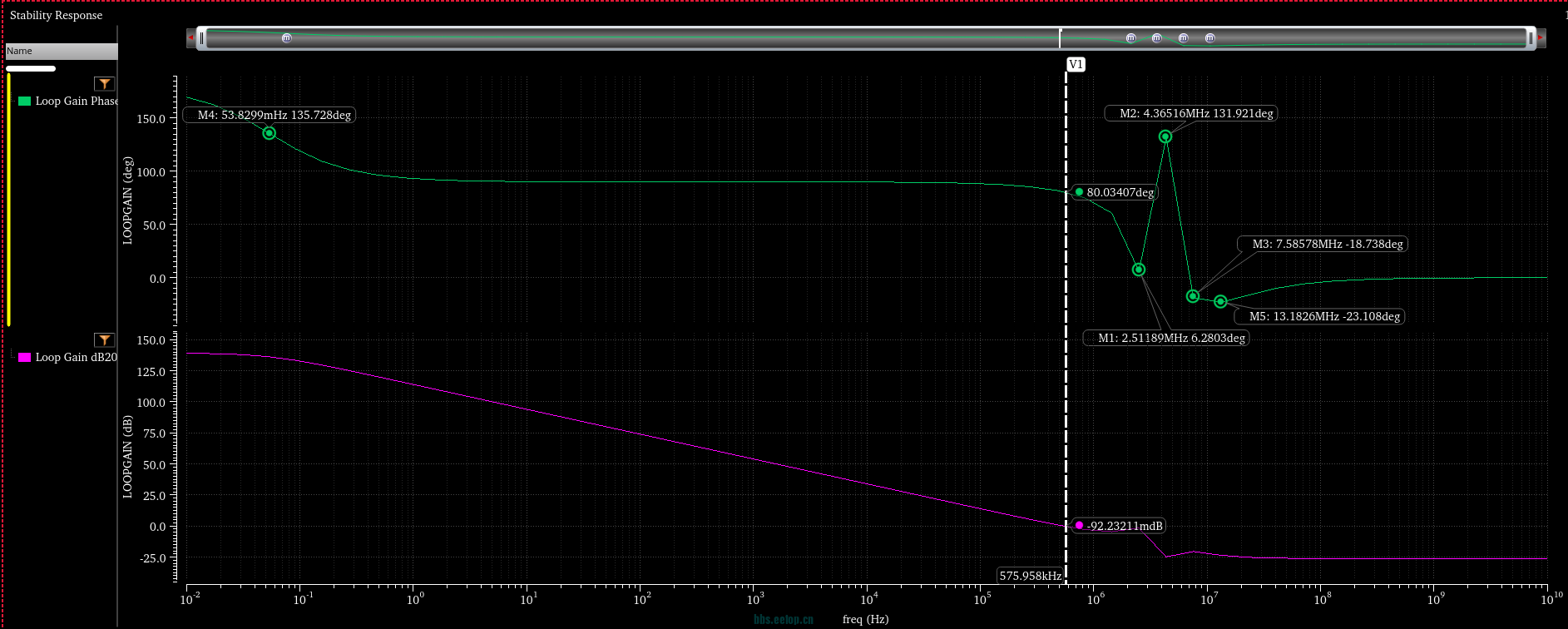Click the left arrow of the zoom bar

pyautogui.click(x=190, y=37)
